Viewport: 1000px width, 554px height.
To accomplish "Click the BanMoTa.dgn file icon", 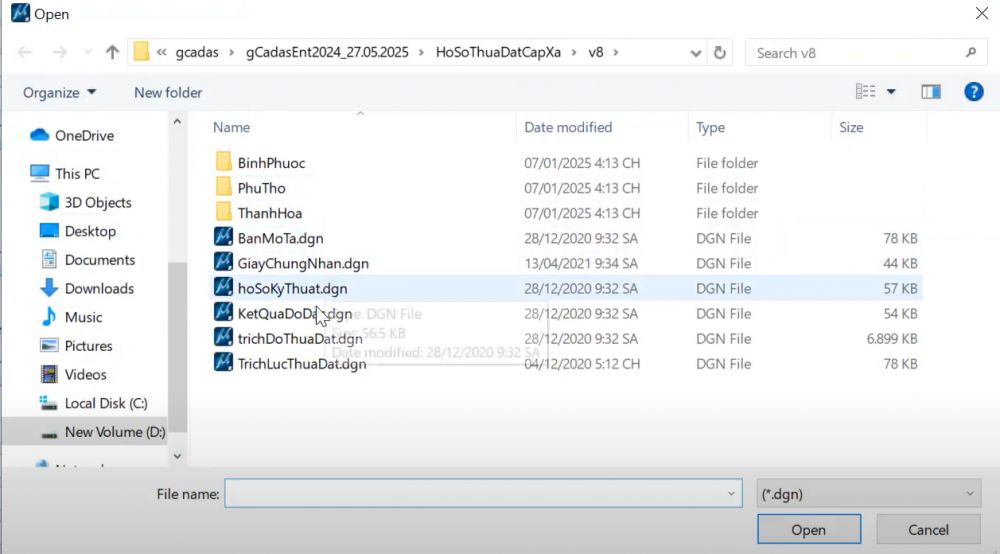I will (223, 238).
